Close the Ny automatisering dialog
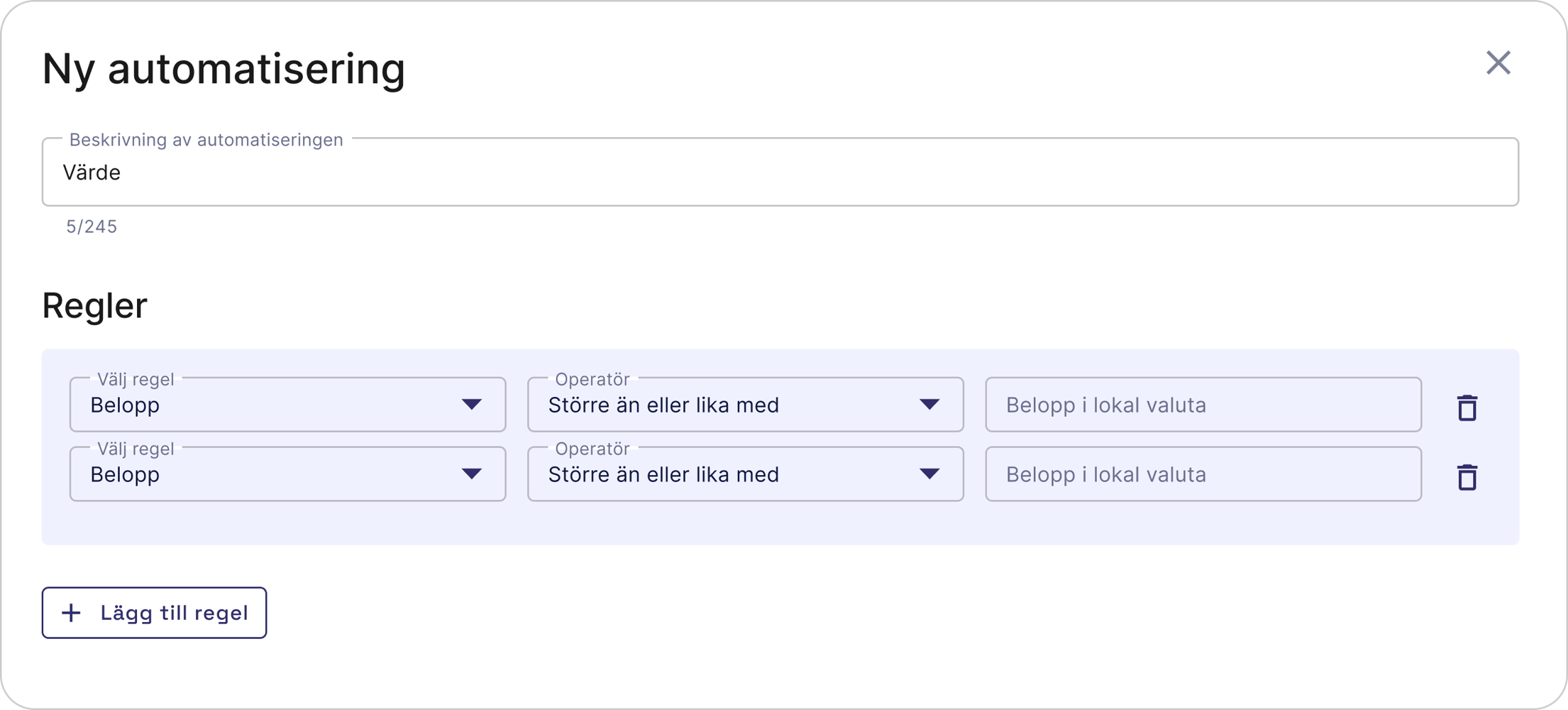1568x710 pixels. (x=1499, y=63)
